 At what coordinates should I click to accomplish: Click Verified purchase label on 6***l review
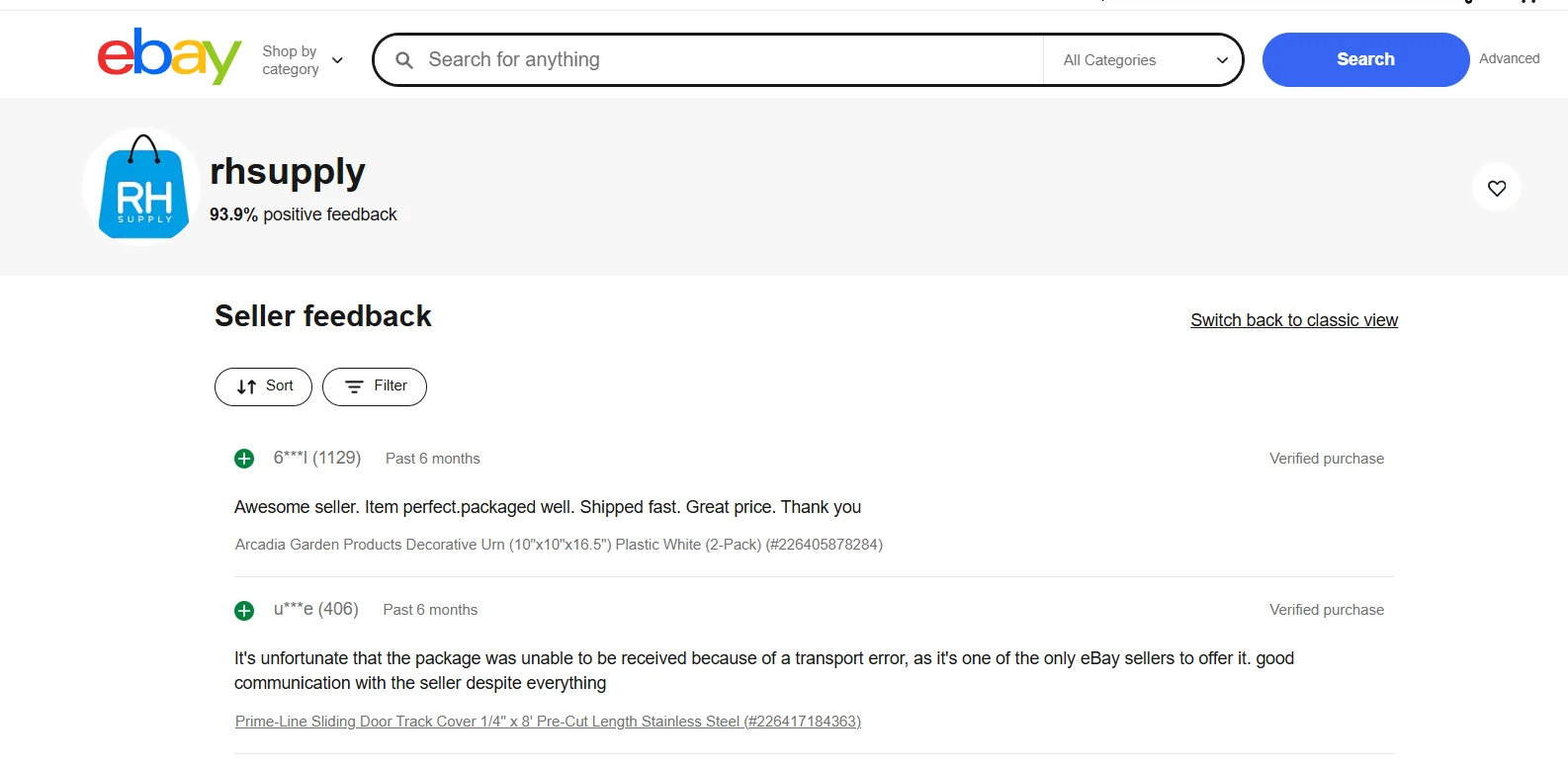point(1327,459)
